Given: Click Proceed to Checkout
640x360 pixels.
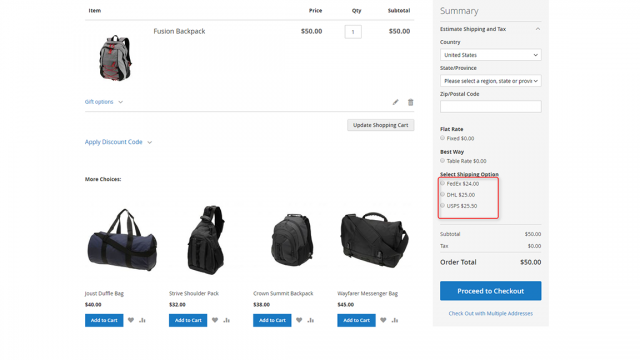Looking at the screenshot, I should (491, 291).
